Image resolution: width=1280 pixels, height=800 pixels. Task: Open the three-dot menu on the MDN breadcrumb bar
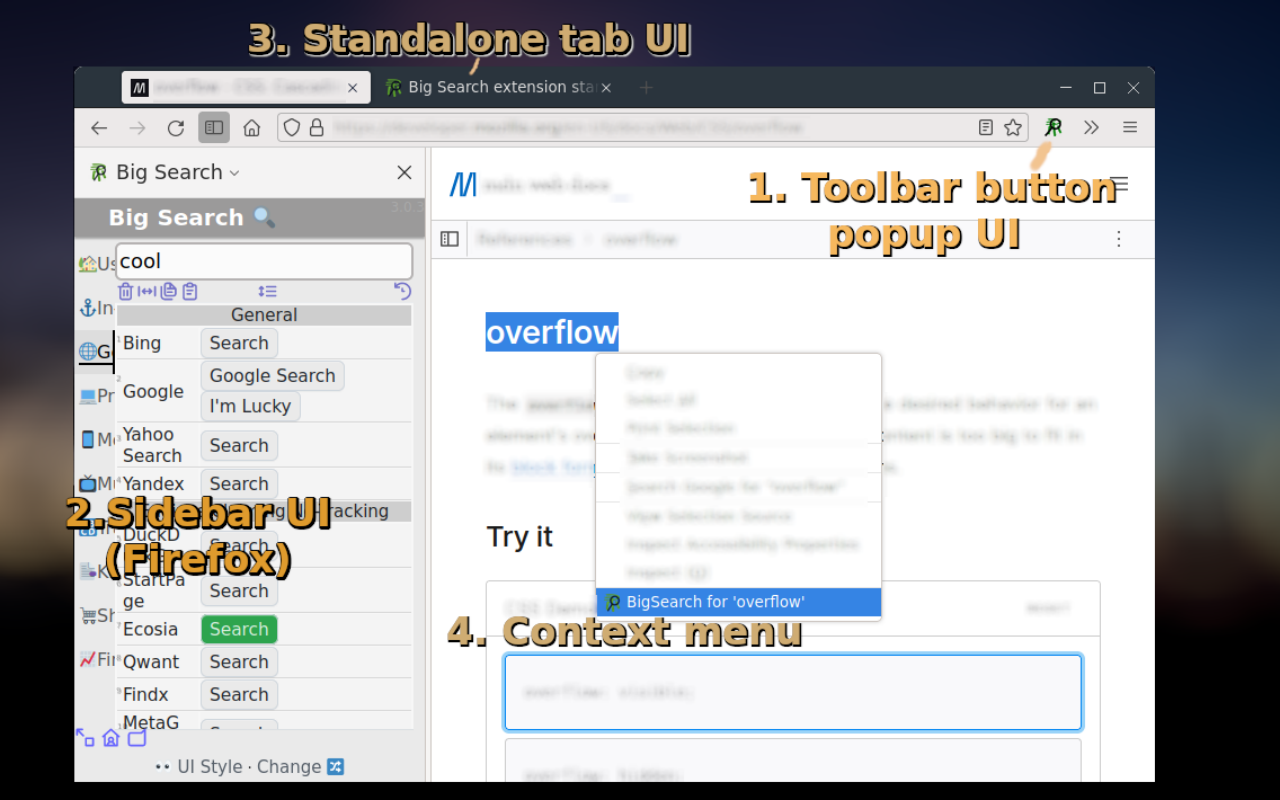click(x=1119, y=239)
